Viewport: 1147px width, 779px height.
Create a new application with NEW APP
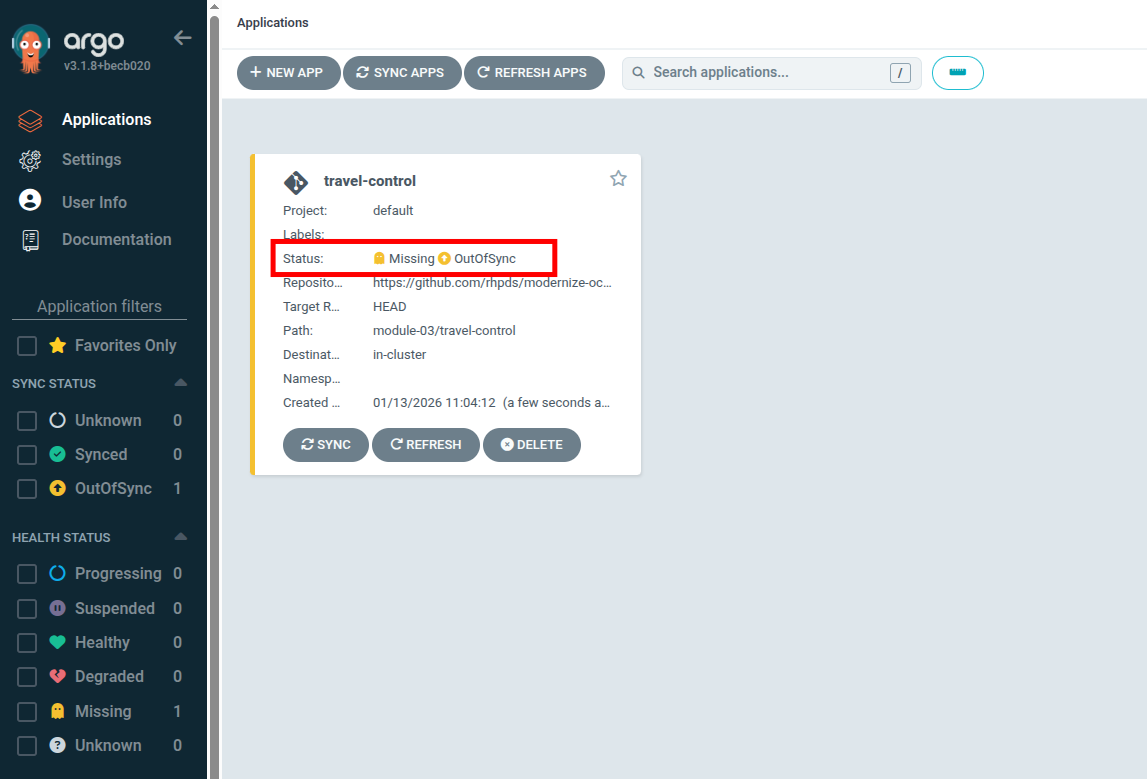(x=288, y=72)
